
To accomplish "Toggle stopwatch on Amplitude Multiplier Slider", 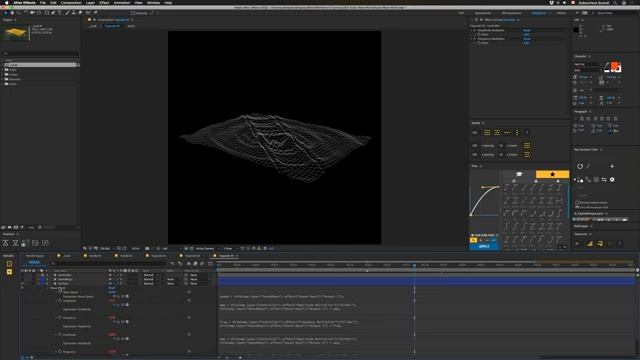I will click(x=479, y=35).
